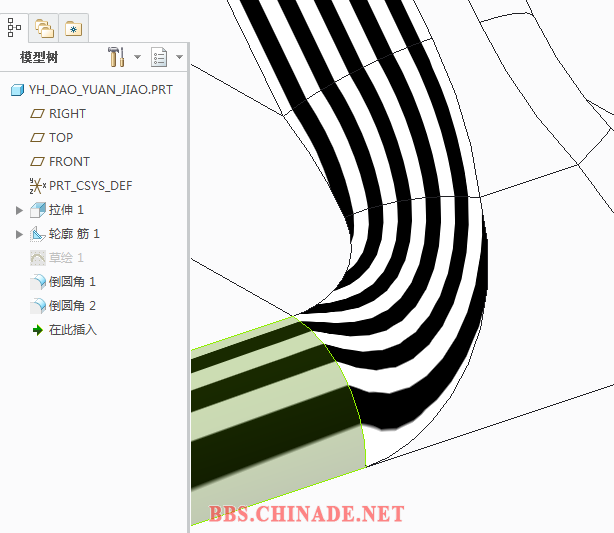Click the 在此插入 insert marker

click(72, 330)
